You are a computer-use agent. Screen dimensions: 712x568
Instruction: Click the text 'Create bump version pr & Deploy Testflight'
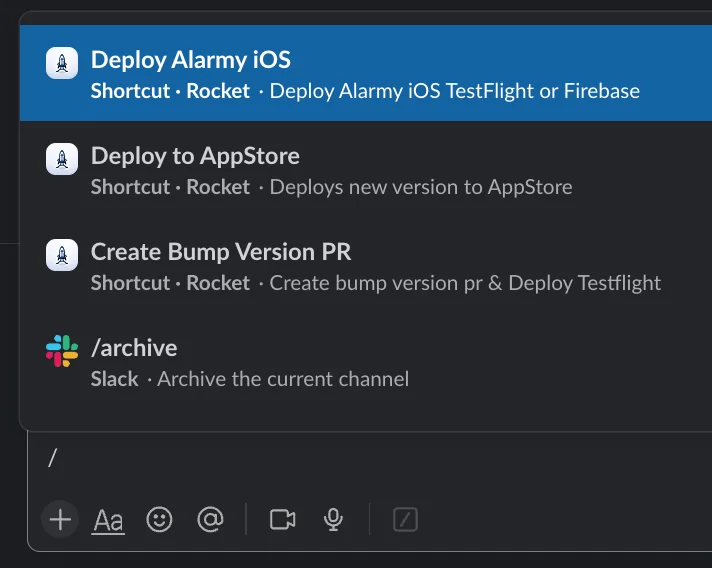click(x=465, y=283)
